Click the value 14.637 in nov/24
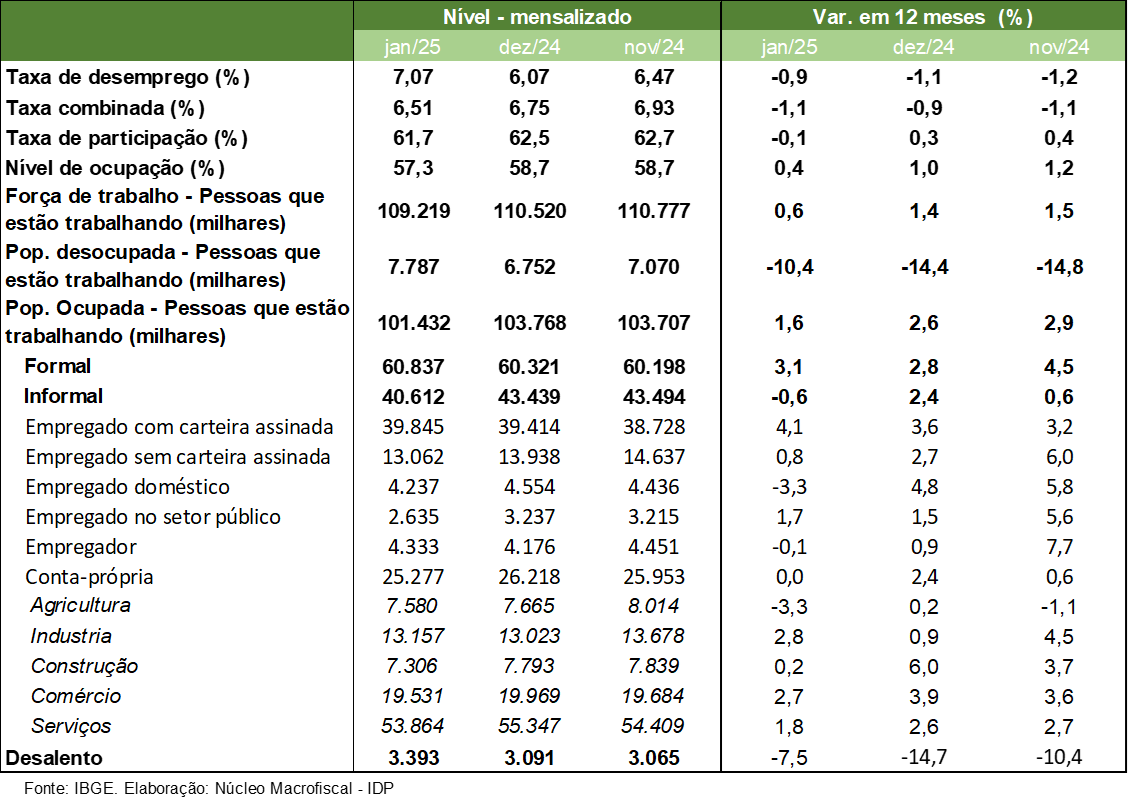 (x=654, y=457)
